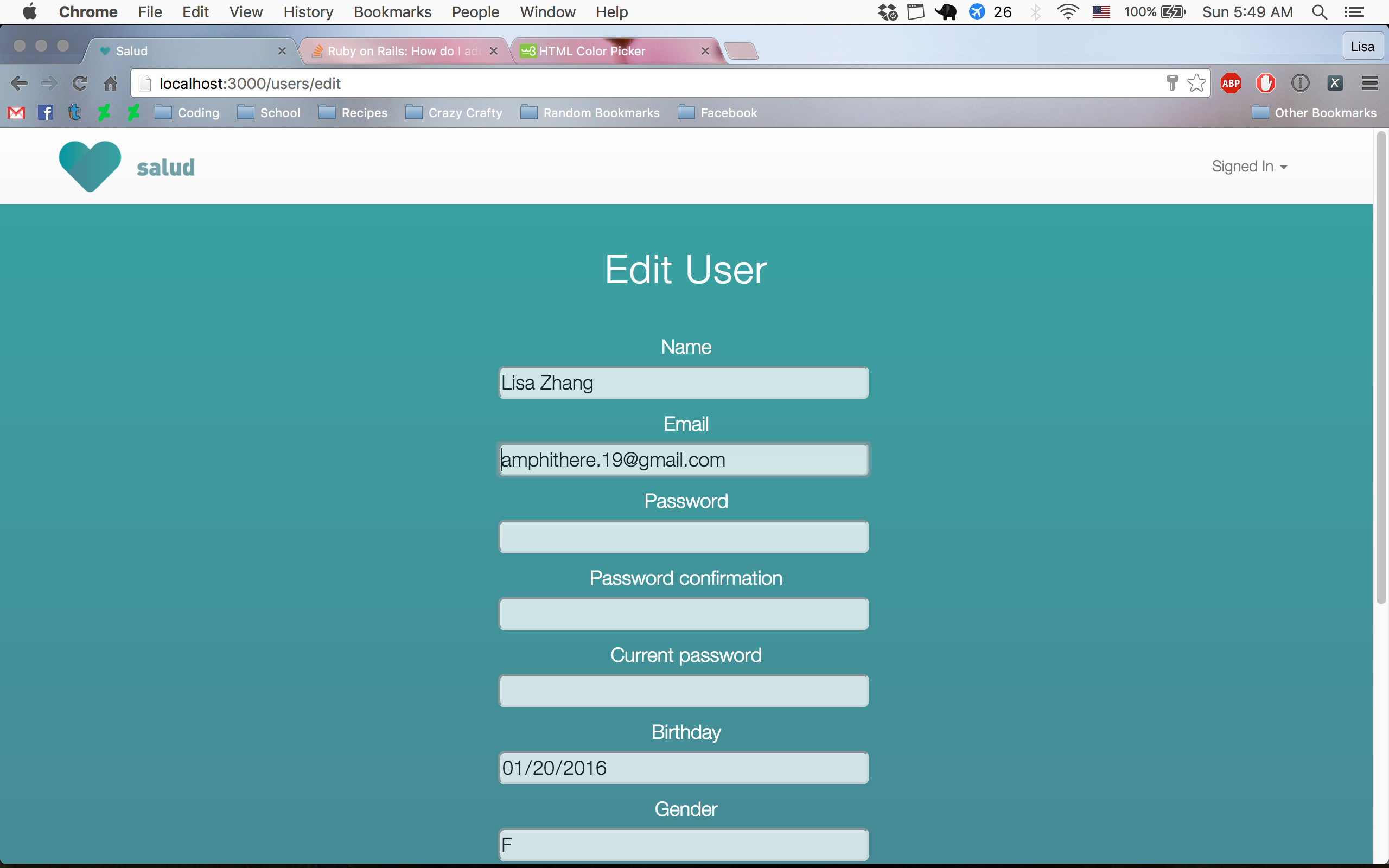Reload the page with refresh icon
The width and height of the screenshot is (1389, 868).
(80, 83)
